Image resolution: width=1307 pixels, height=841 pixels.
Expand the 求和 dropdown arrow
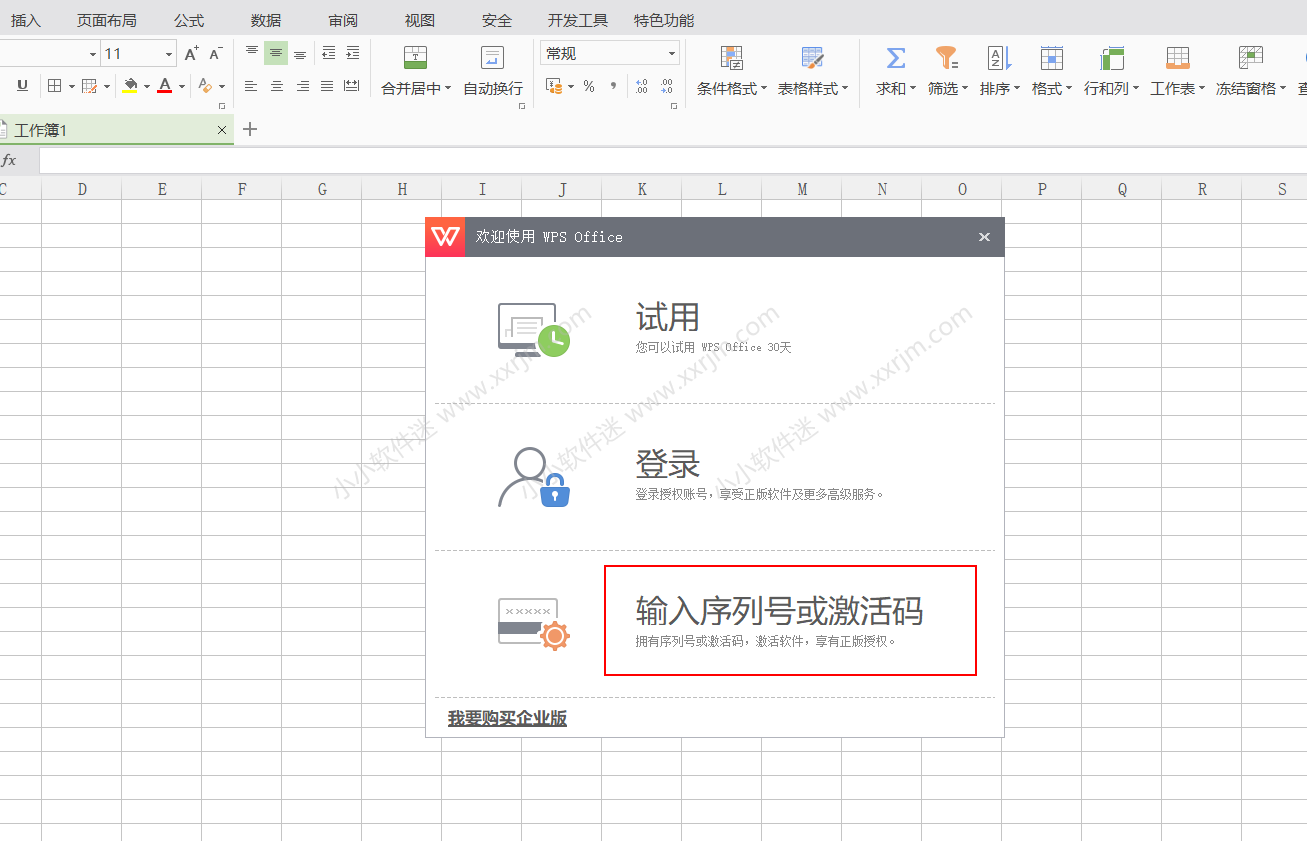[x=913, y=89]
